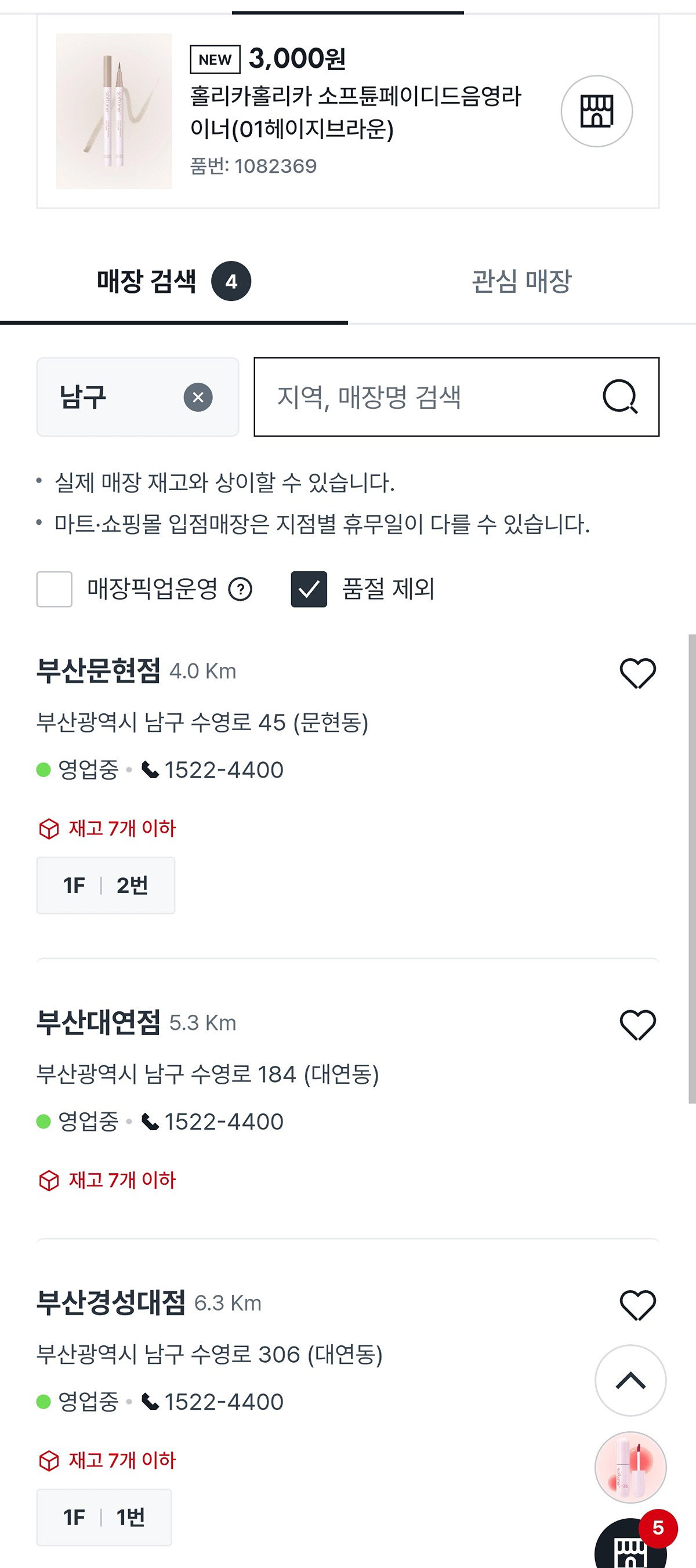Favorite the 부산대연점 store with heart
Image resolution: width=696 pixels, height=1568 pixels.
coord(637,1025)
